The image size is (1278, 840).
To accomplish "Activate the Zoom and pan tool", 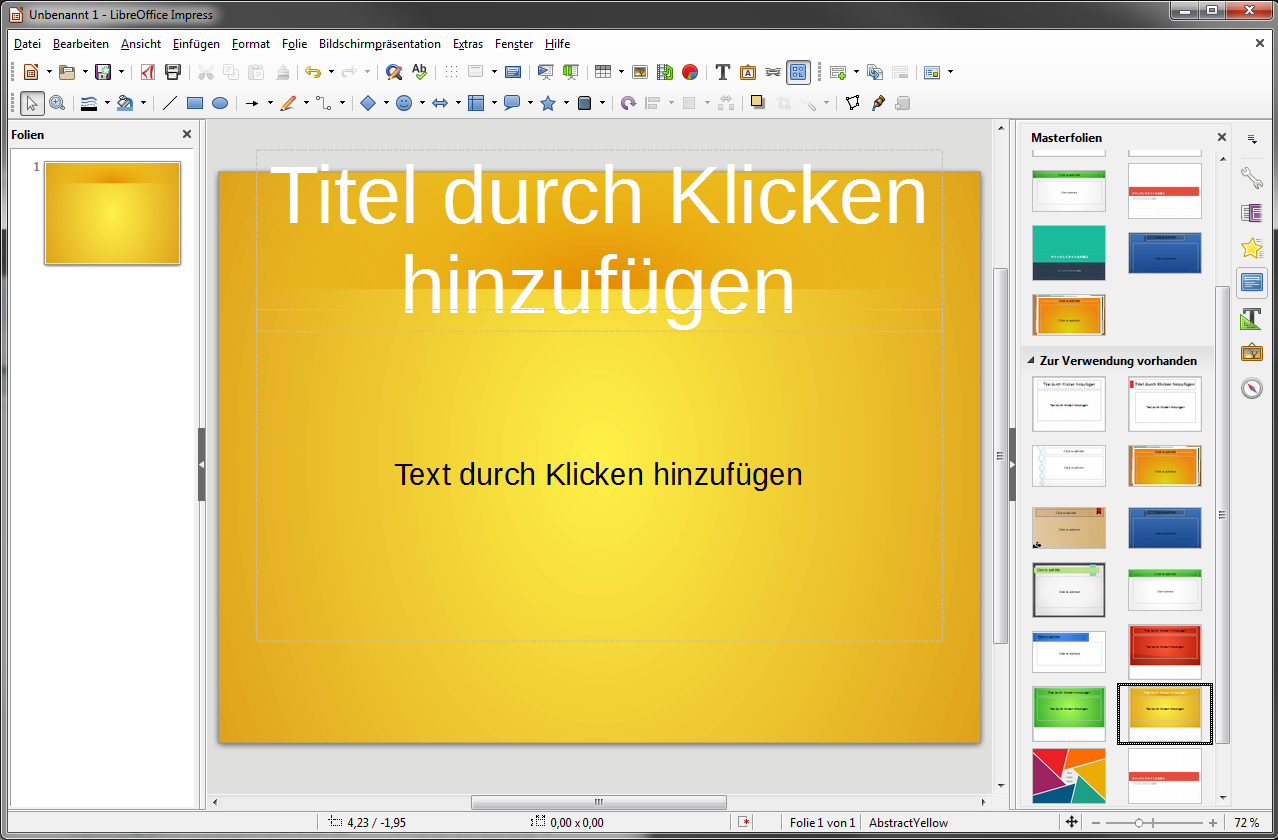I will tap(57, 103).
